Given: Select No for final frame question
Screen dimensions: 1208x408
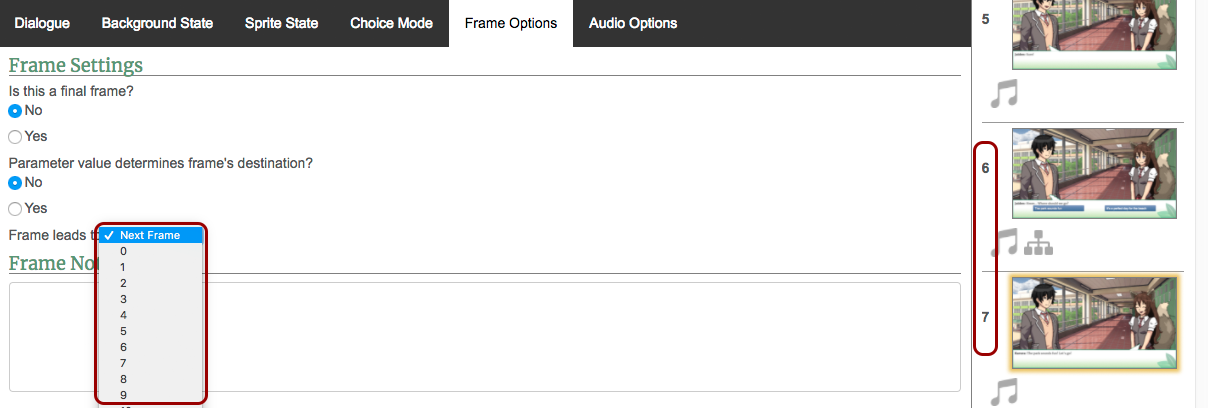Looking at the screenshot, I should (15, 111).
